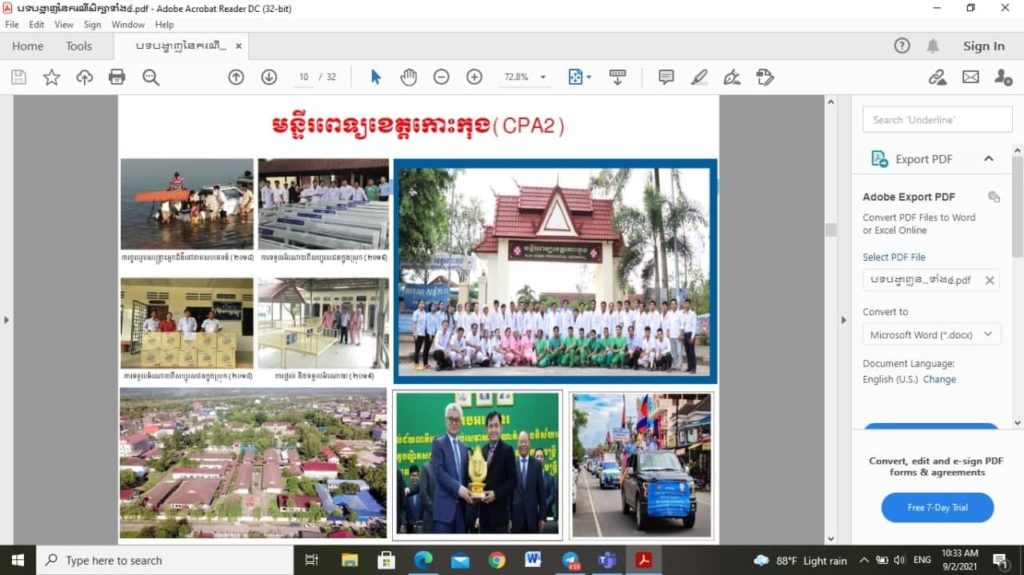The image size is (1024, 575).
Task: Share a link to the file
Action: tap(938, 77)
